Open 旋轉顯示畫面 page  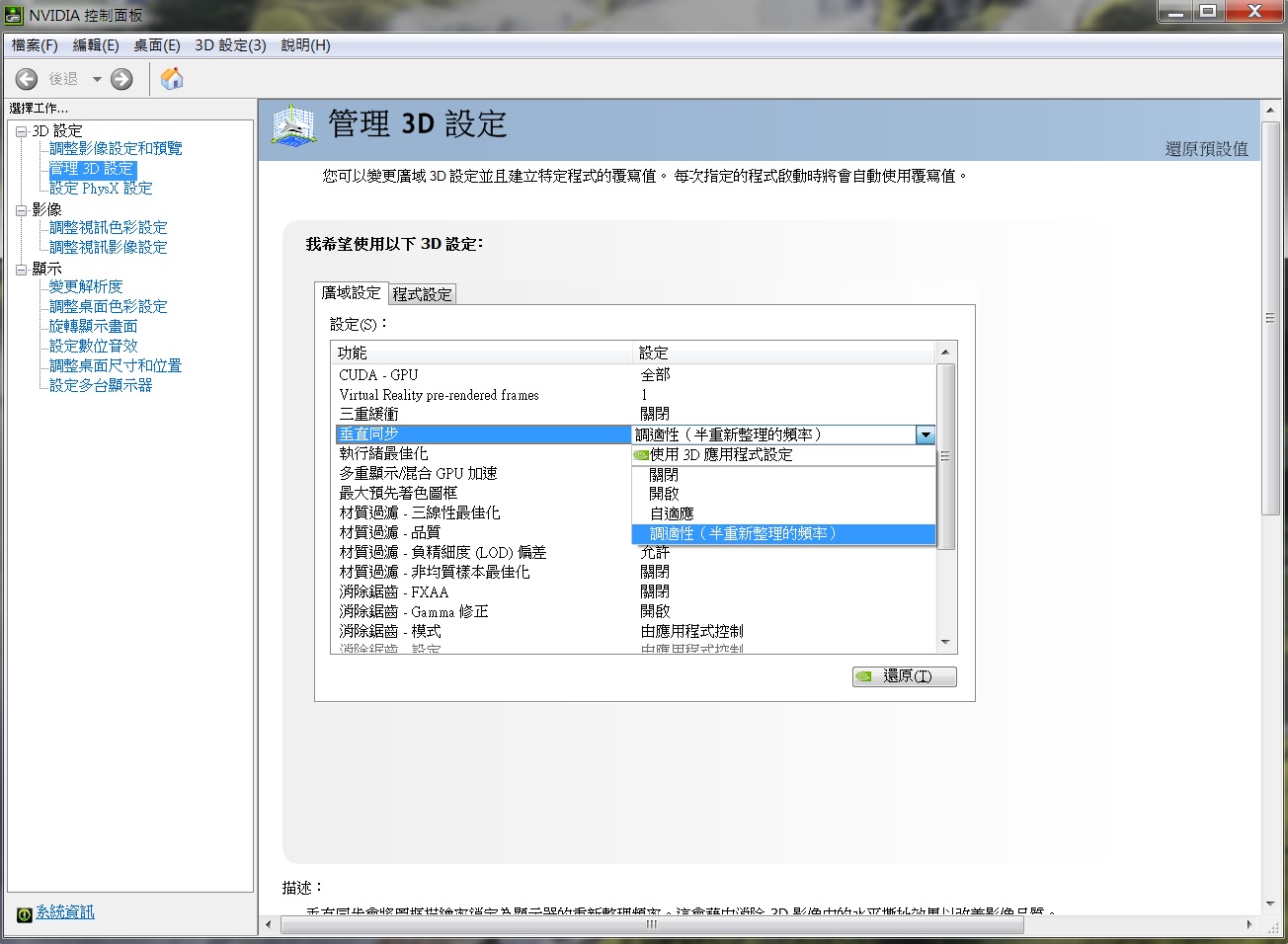[x=93, y=326]
